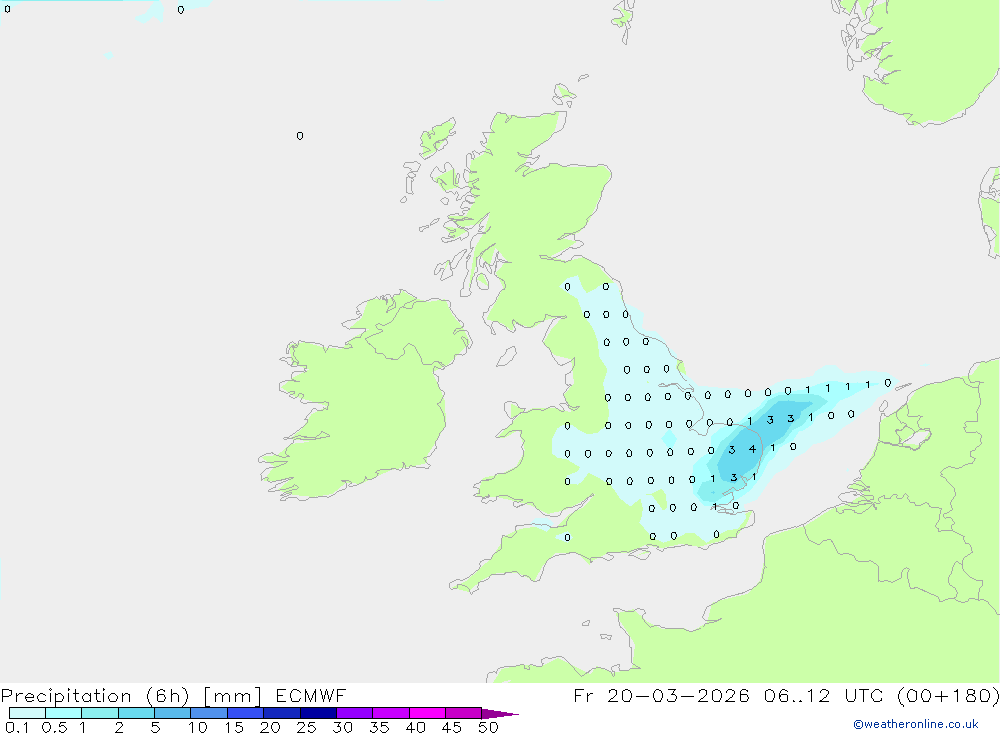The width and height of the screenshot is (1000, 733).
Task: Click the '20' legend scale label
Action: [270, 727]
